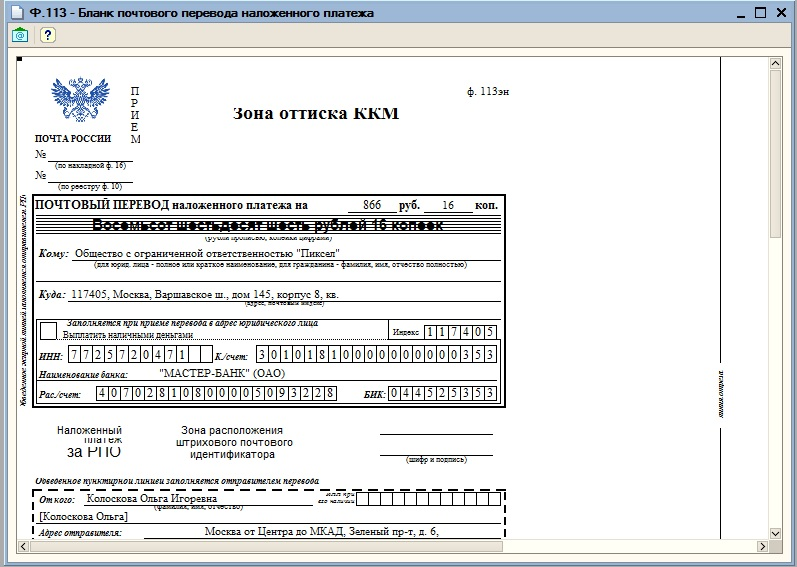Select the sender name Колоскова Ольга Игоревна
Image resolution: width=797 pixels, height=567 pixels.
pyautogui.click(x=152, y=497)
